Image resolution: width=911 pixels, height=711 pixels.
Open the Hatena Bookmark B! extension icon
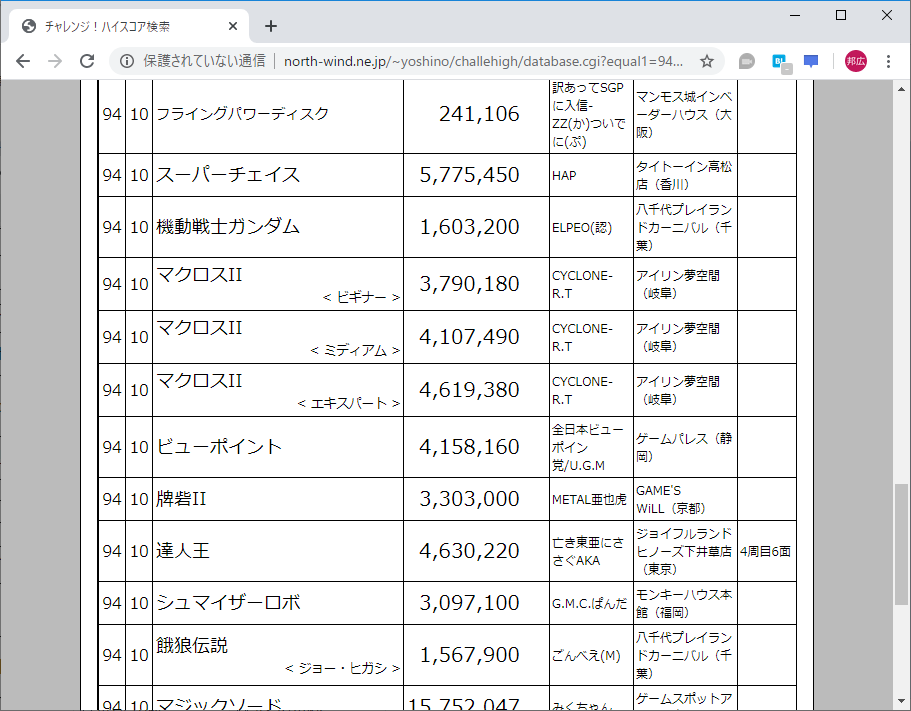pyautogui.click(x=778, y=60)
